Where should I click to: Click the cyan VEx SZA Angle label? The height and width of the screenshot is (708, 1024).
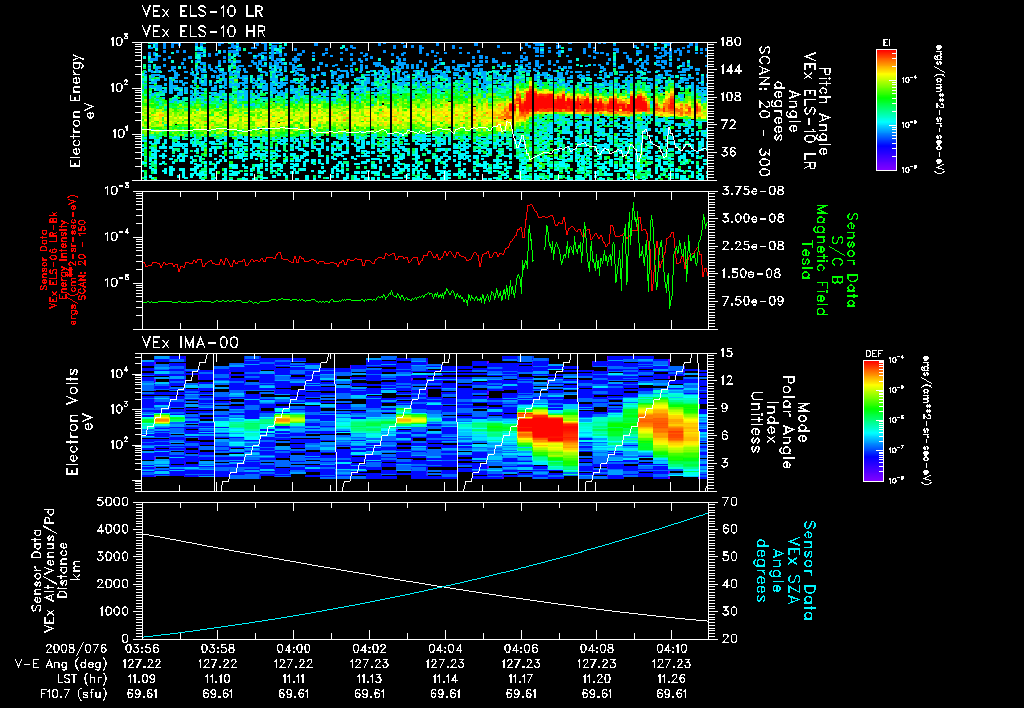pos(786,570)
